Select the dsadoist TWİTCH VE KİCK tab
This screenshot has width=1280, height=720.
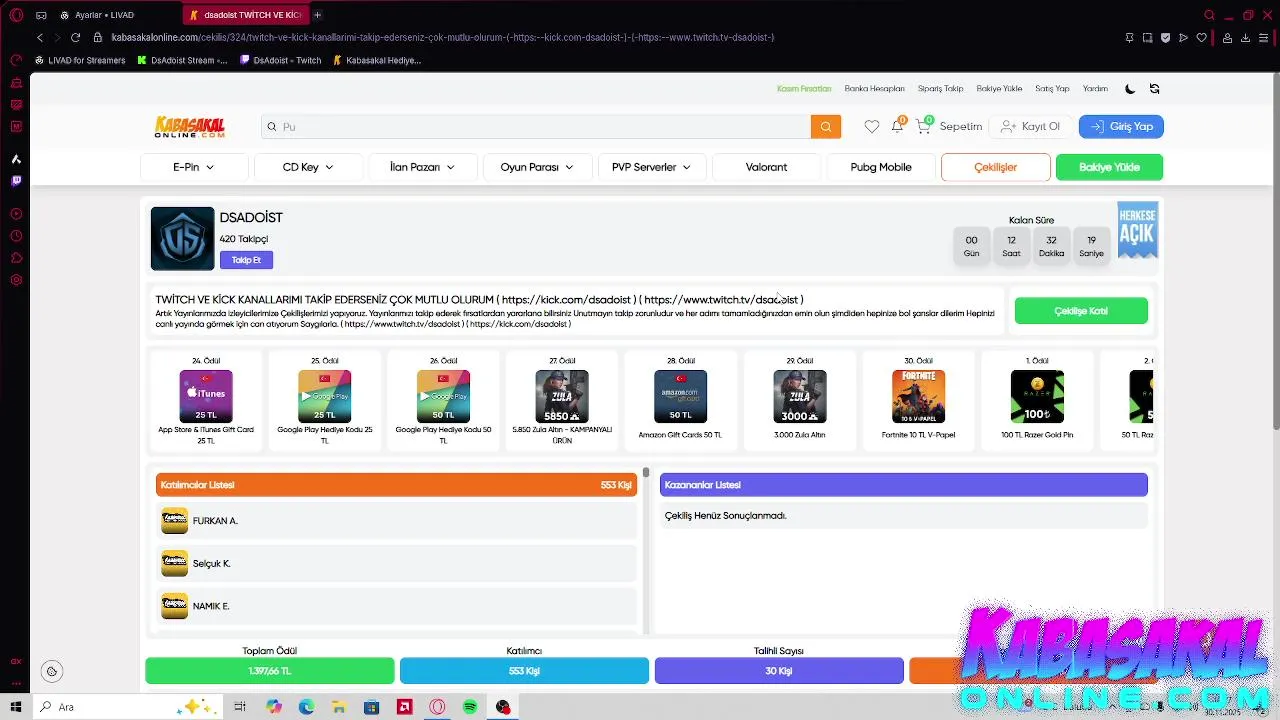[248, 15]
